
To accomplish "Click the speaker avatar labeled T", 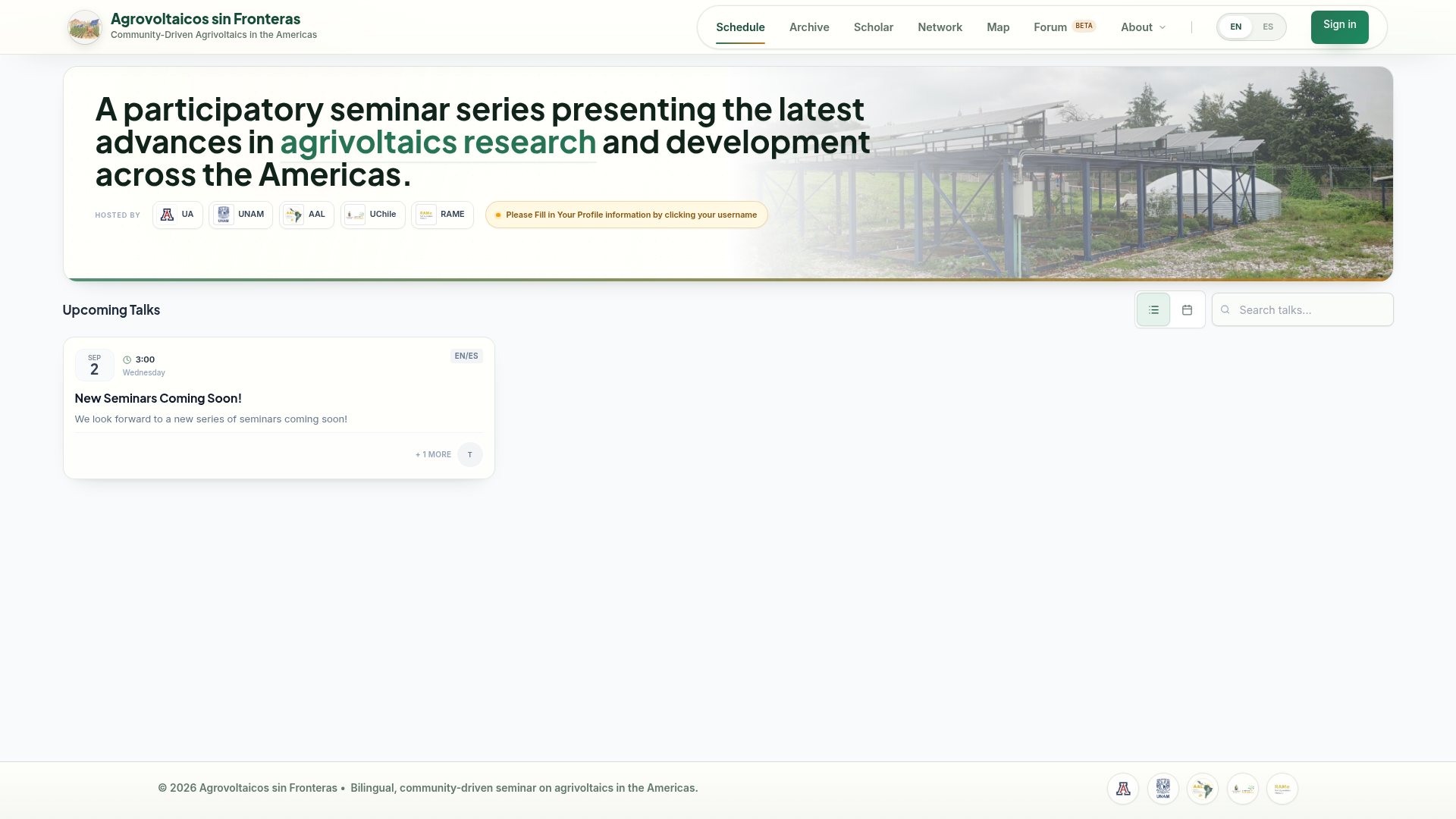I will (x=470, y=455).
